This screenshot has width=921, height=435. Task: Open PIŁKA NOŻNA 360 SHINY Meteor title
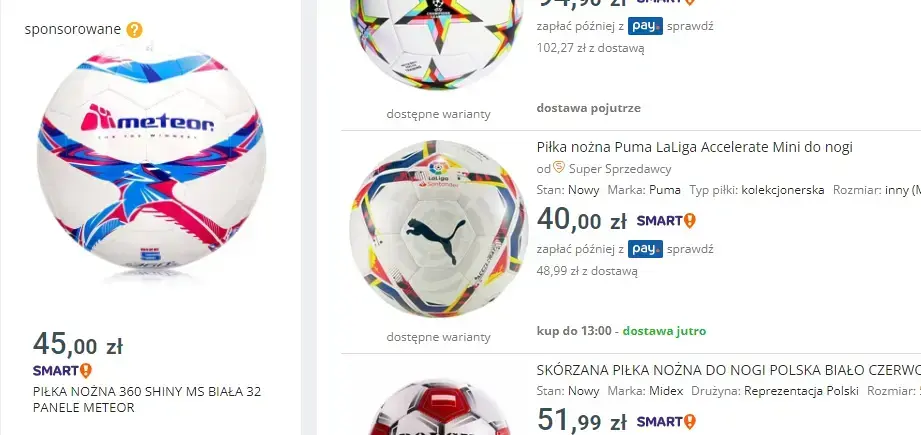click(x=147, y=399)
